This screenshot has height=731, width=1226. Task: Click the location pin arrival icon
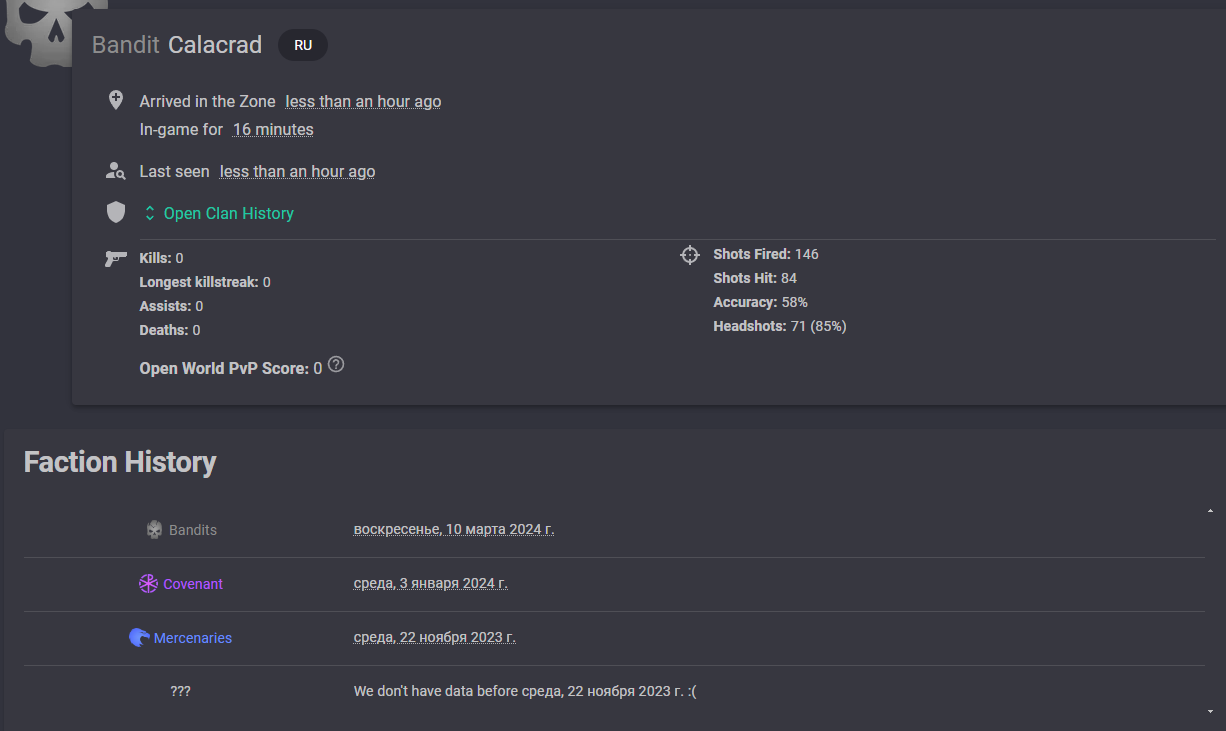pos(116,101)
